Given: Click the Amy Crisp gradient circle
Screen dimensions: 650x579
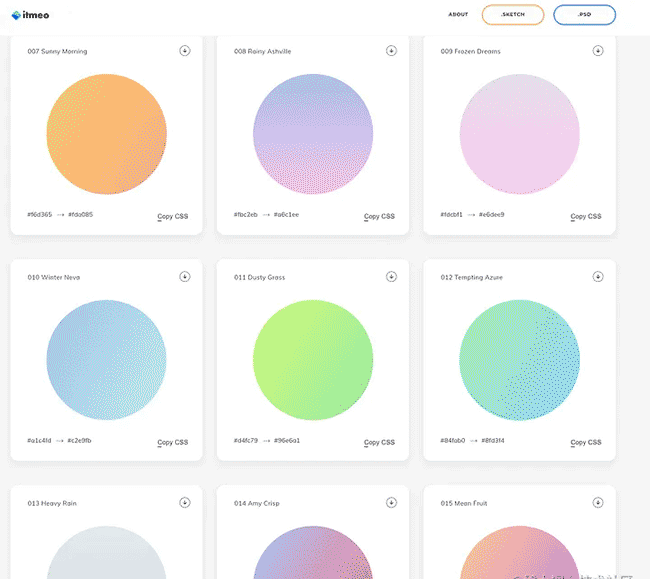Looking at the screenshot, I should 313,552.
